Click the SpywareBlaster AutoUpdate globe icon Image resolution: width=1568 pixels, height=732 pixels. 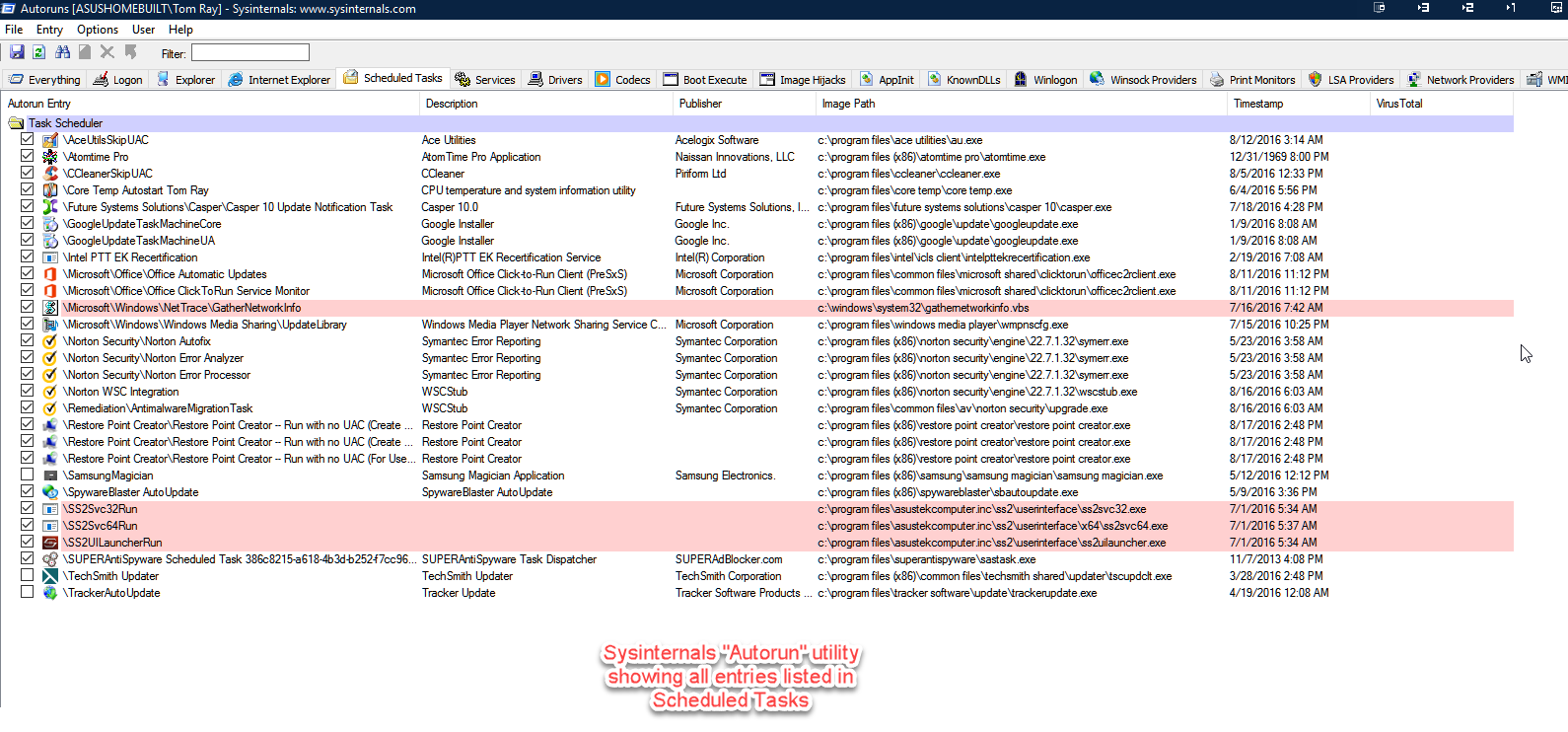(50, 492)
